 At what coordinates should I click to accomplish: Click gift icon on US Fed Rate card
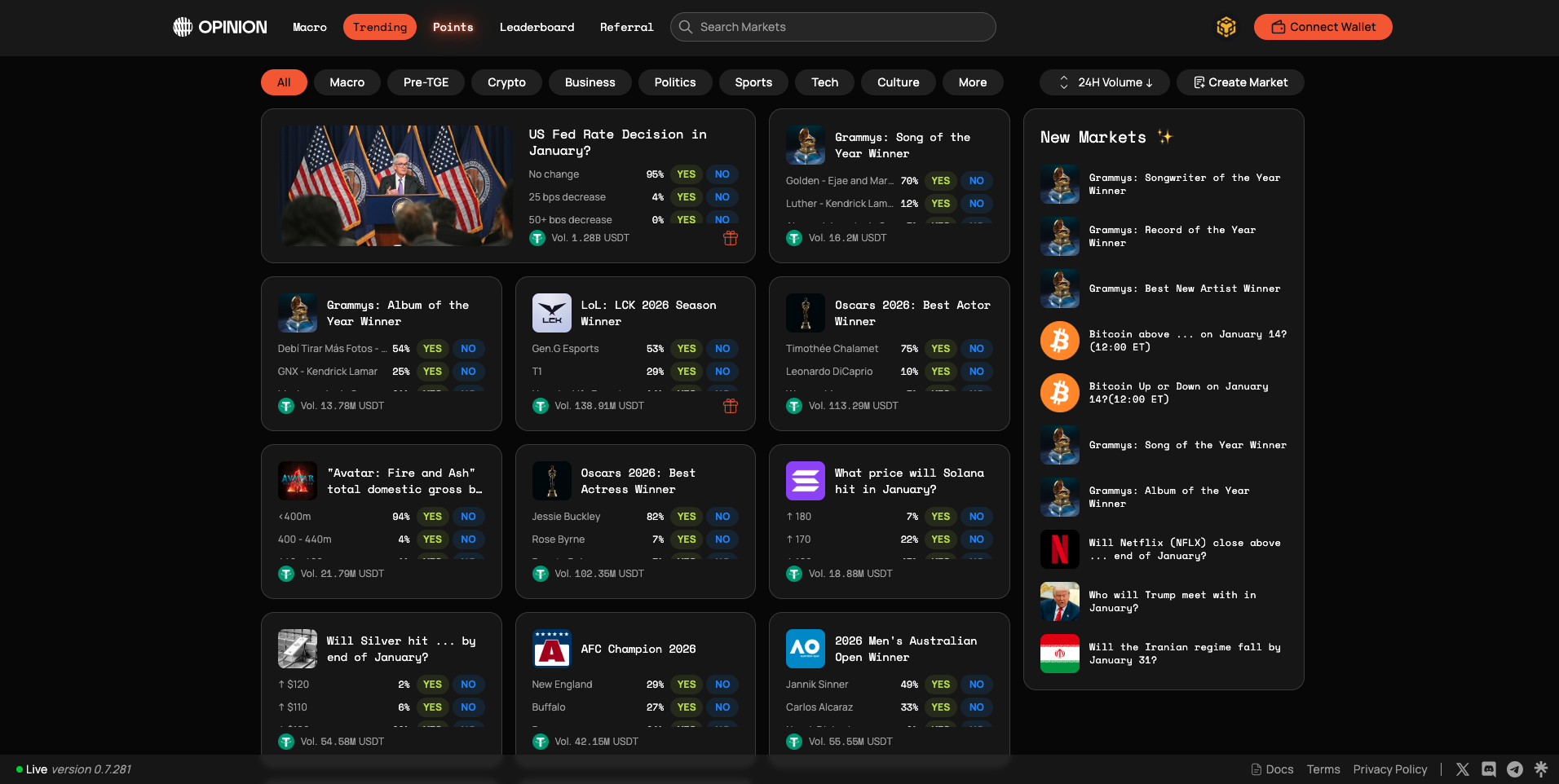click(731, 238)
